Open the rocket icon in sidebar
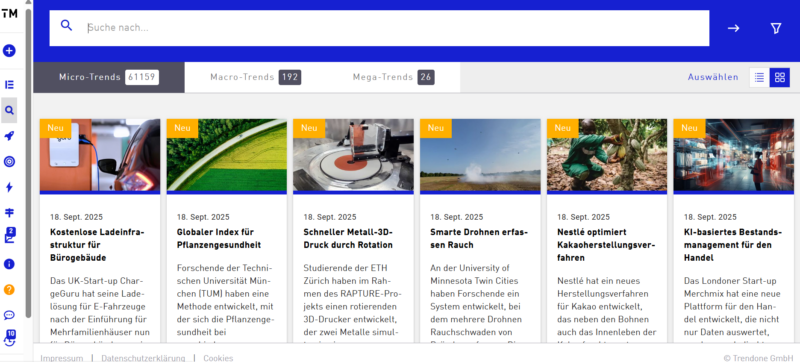The image size is (800, 362). (x=9, y=136)
